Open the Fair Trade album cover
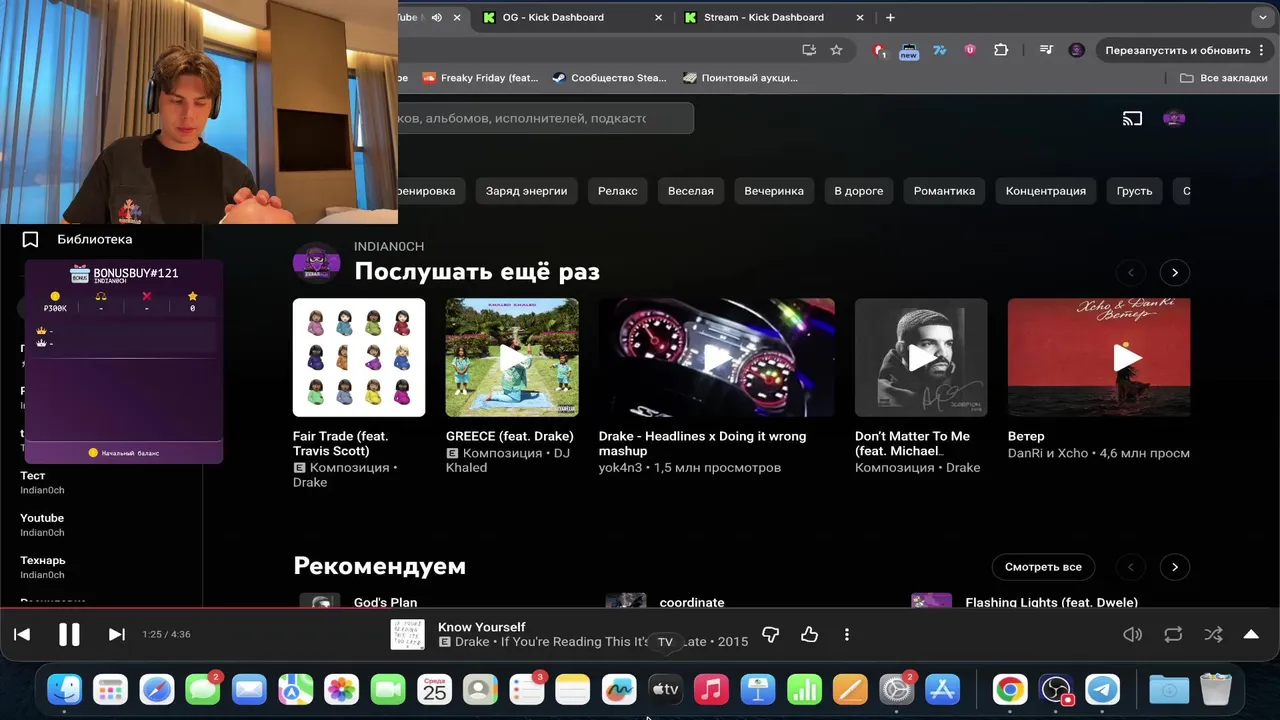Image resolution: width=1280 pixels, height=720 pixels. 359,357
